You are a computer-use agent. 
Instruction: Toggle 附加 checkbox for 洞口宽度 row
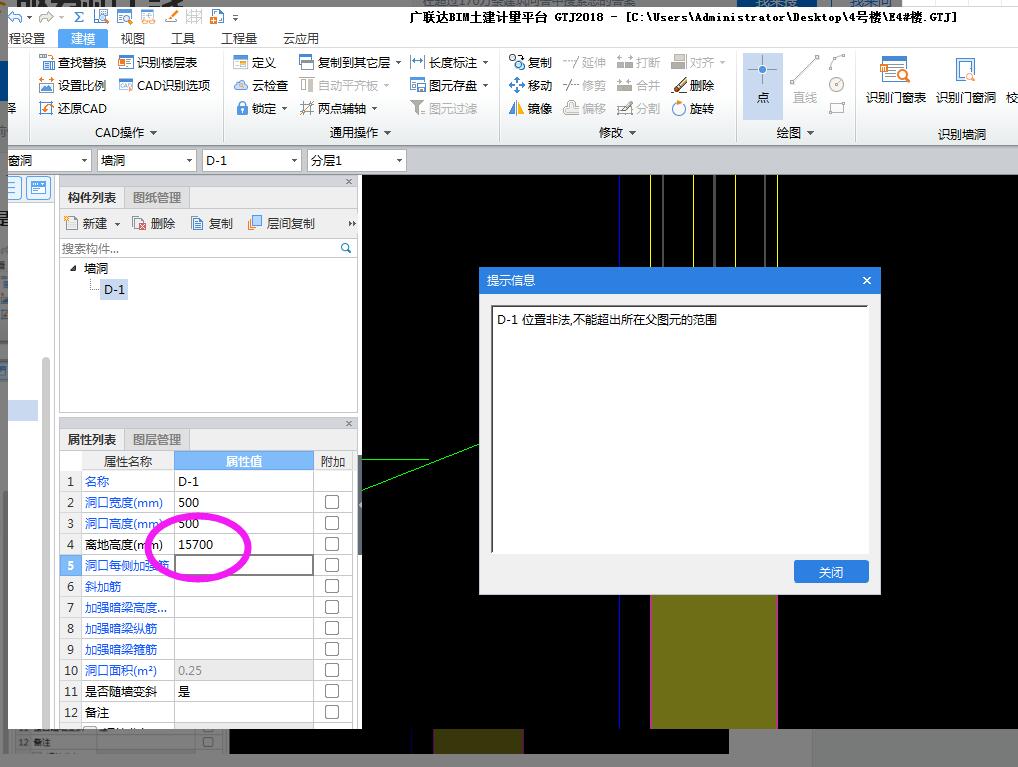(x=332, y=502)
